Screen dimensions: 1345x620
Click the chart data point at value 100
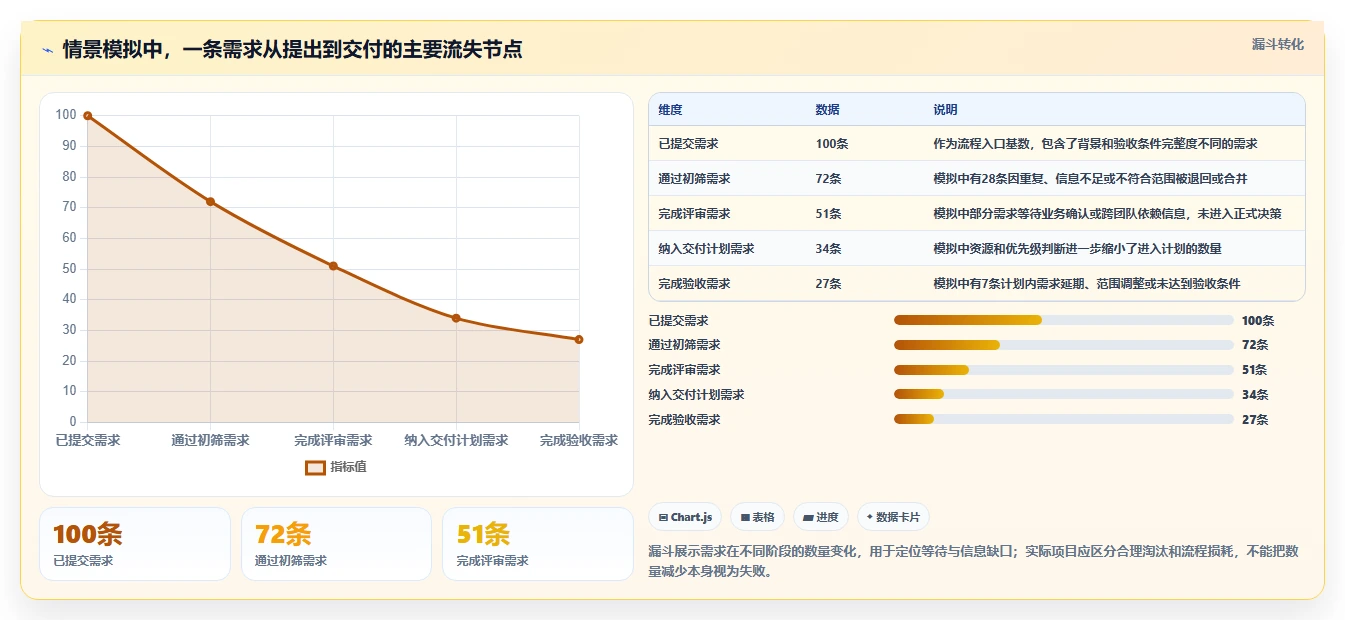click(88, 116)
